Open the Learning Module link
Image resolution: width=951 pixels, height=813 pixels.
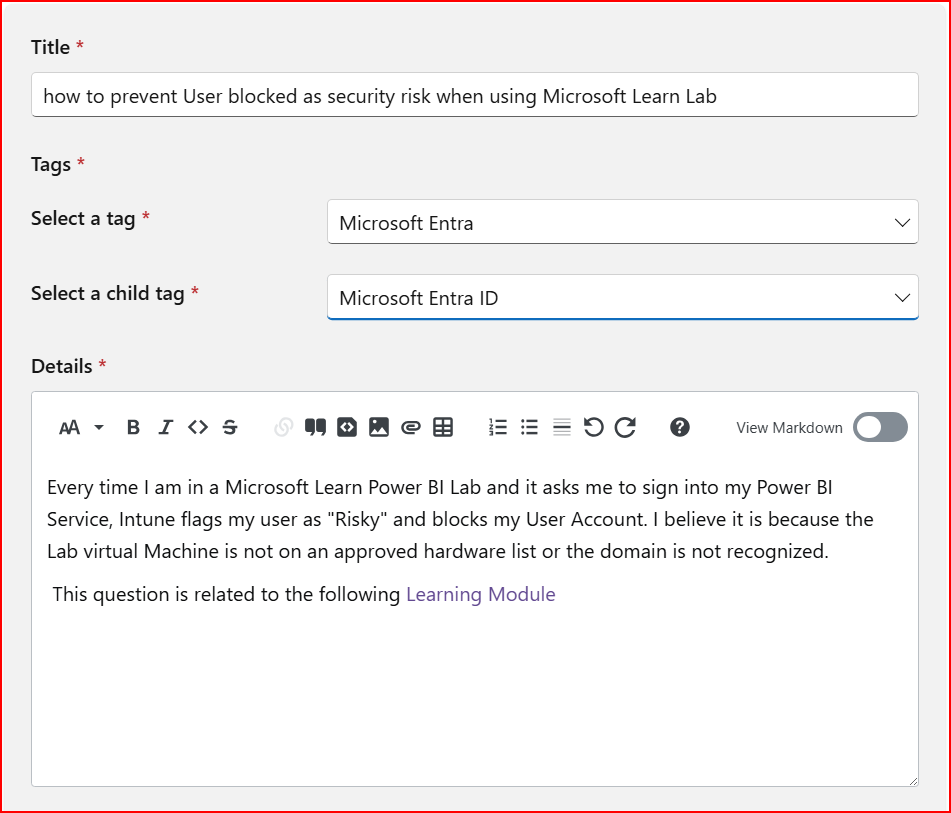480,595
